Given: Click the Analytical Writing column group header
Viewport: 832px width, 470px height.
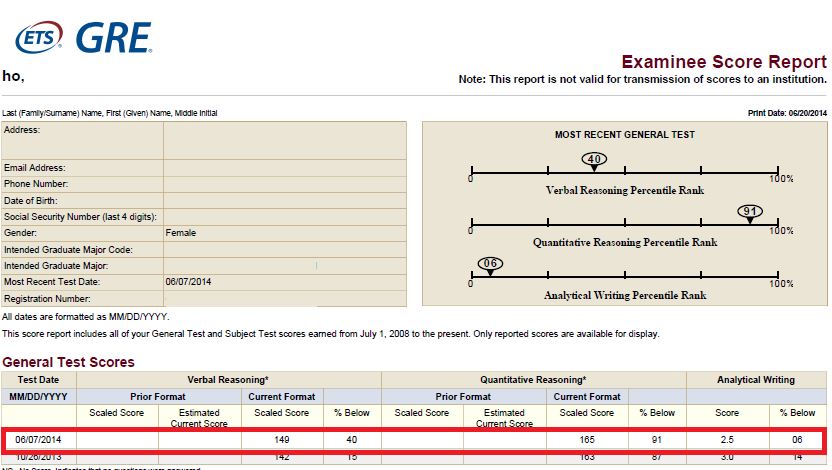Looking at the screenshot, I should click(x=756, y=380).
